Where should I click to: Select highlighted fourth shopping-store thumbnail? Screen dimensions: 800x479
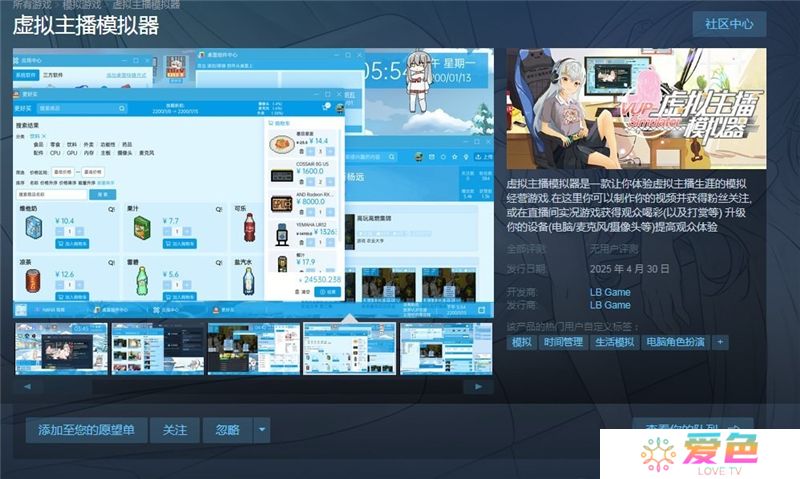tap(349, 348)
